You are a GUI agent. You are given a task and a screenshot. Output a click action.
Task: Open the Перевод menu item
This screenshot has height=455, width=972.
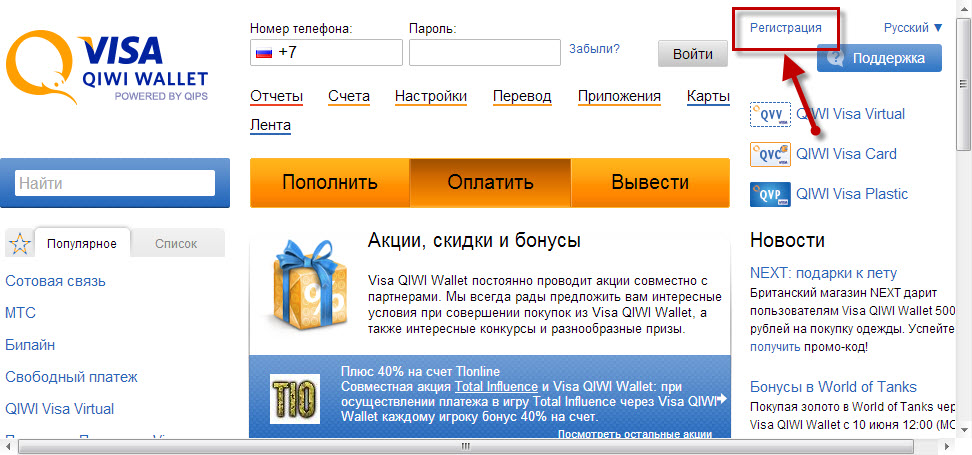522,97
